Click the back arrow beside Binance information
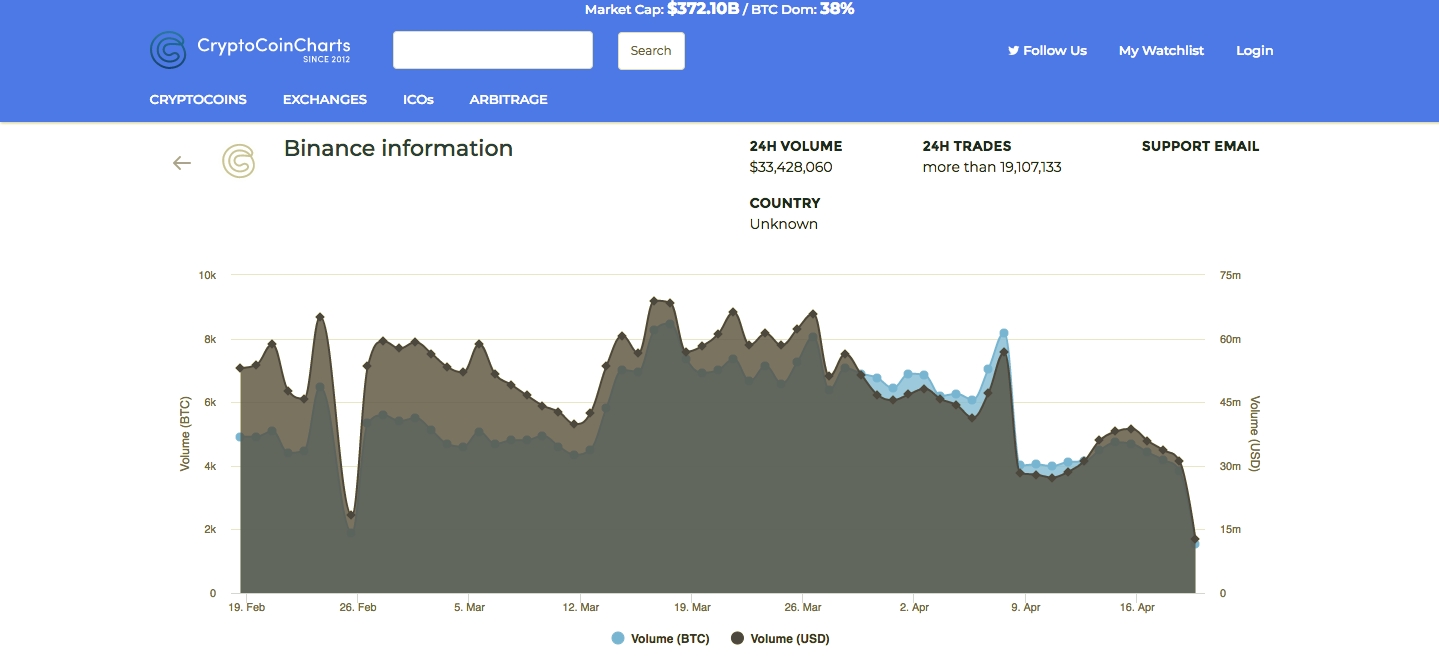 pos(182,163)
